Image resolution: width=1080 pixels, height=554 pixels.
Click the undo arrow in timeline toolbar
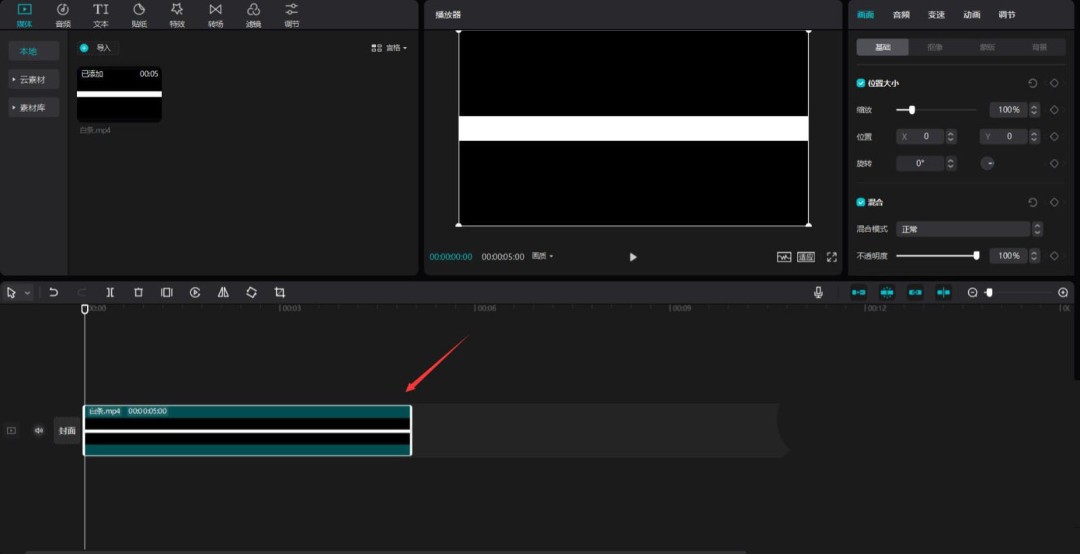click(54, 292)
